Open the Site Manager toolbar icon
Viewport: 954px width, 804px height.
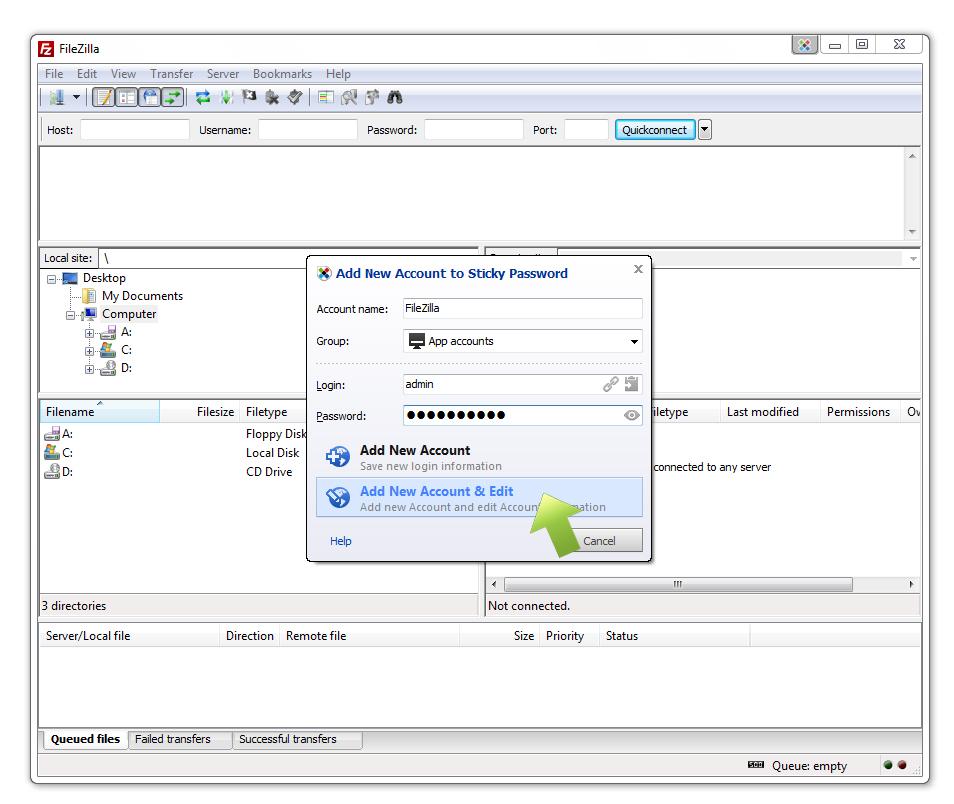click(x=57, y=97)
